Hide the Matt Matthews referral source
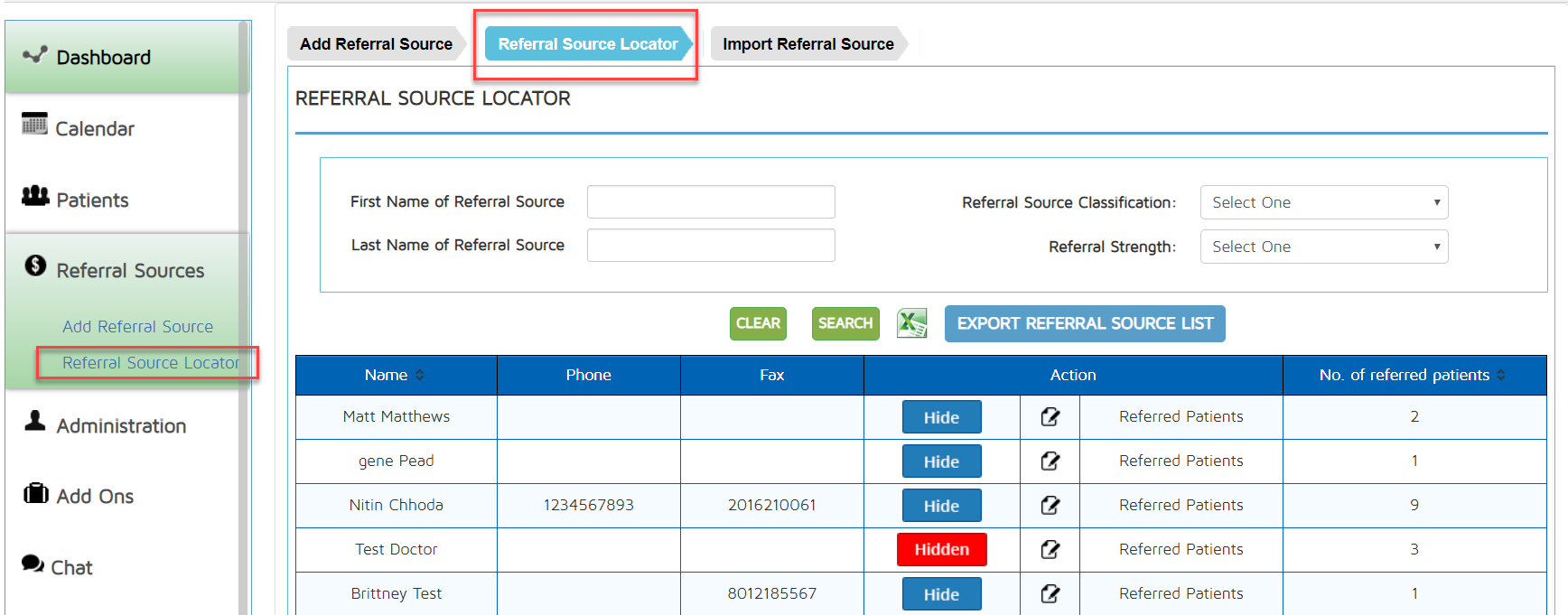This screenshot has width=1568, height=615. click(x=941, y=417)
